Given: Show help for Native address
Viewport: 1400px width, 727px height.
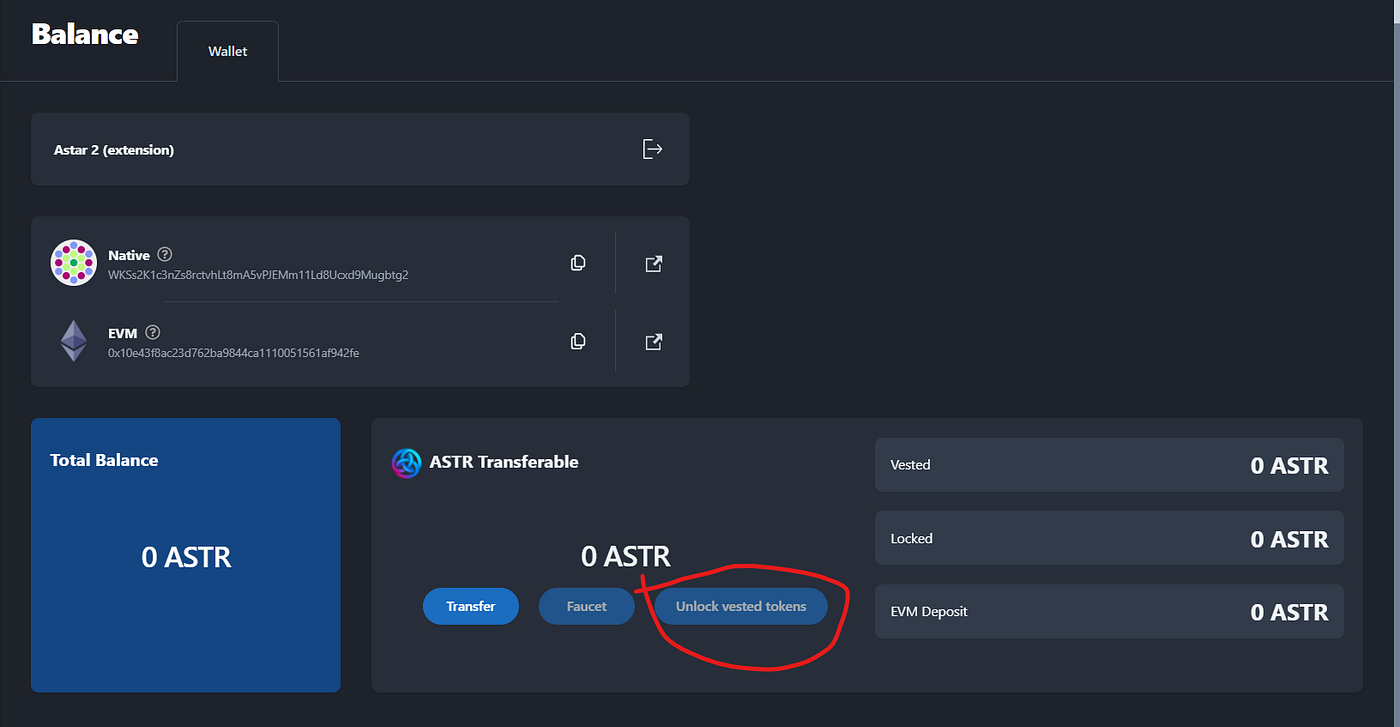Looking at the screenshot, I should point(165,254).
